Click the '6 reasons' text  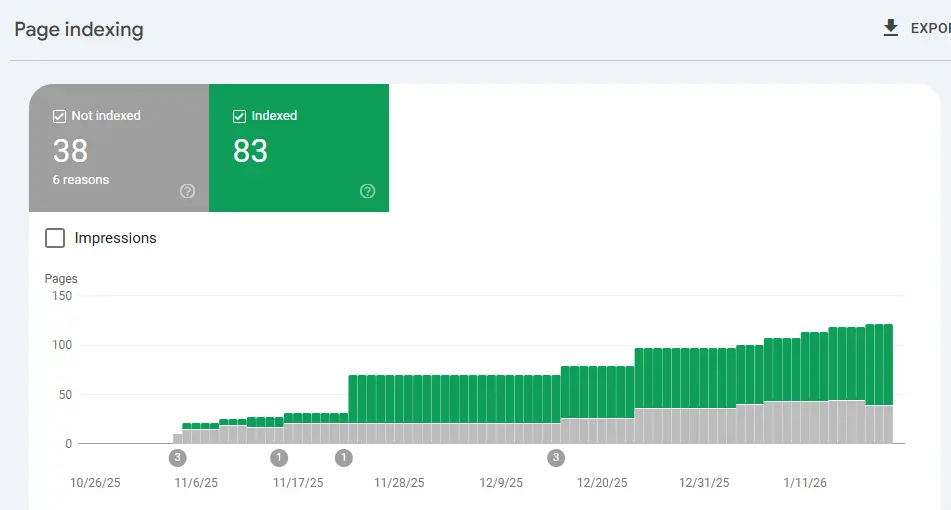[x=81, y=180]
